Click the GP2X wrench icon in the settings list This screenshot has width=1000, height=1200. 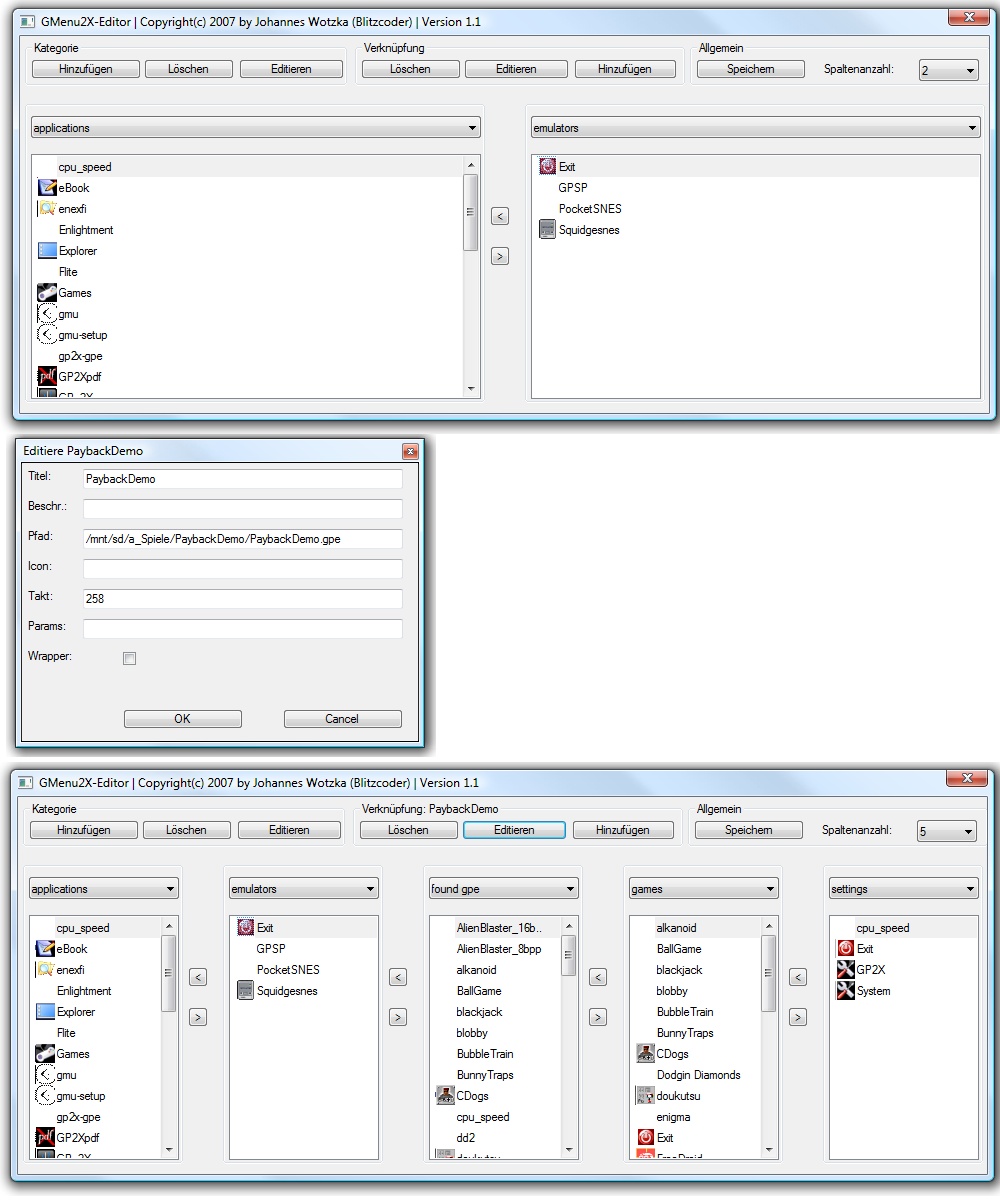[x=845, y=970]
